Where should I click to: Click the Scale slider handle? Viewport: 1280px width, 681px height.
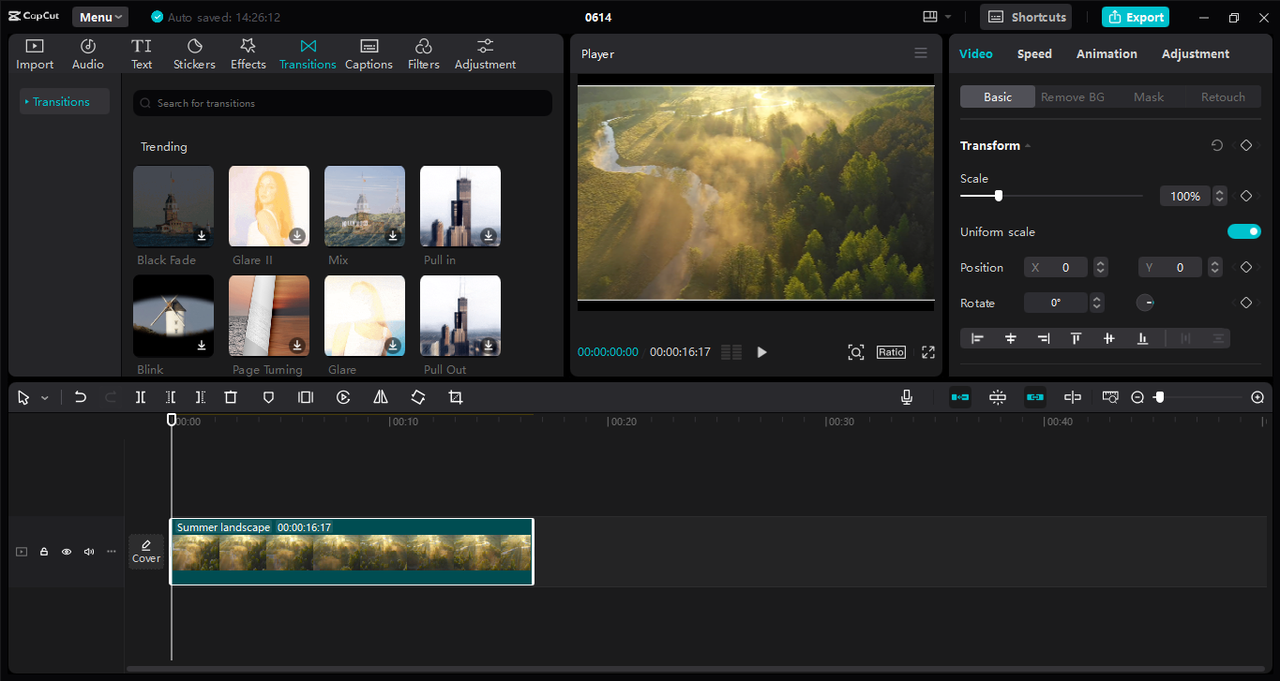pos(998,196)
